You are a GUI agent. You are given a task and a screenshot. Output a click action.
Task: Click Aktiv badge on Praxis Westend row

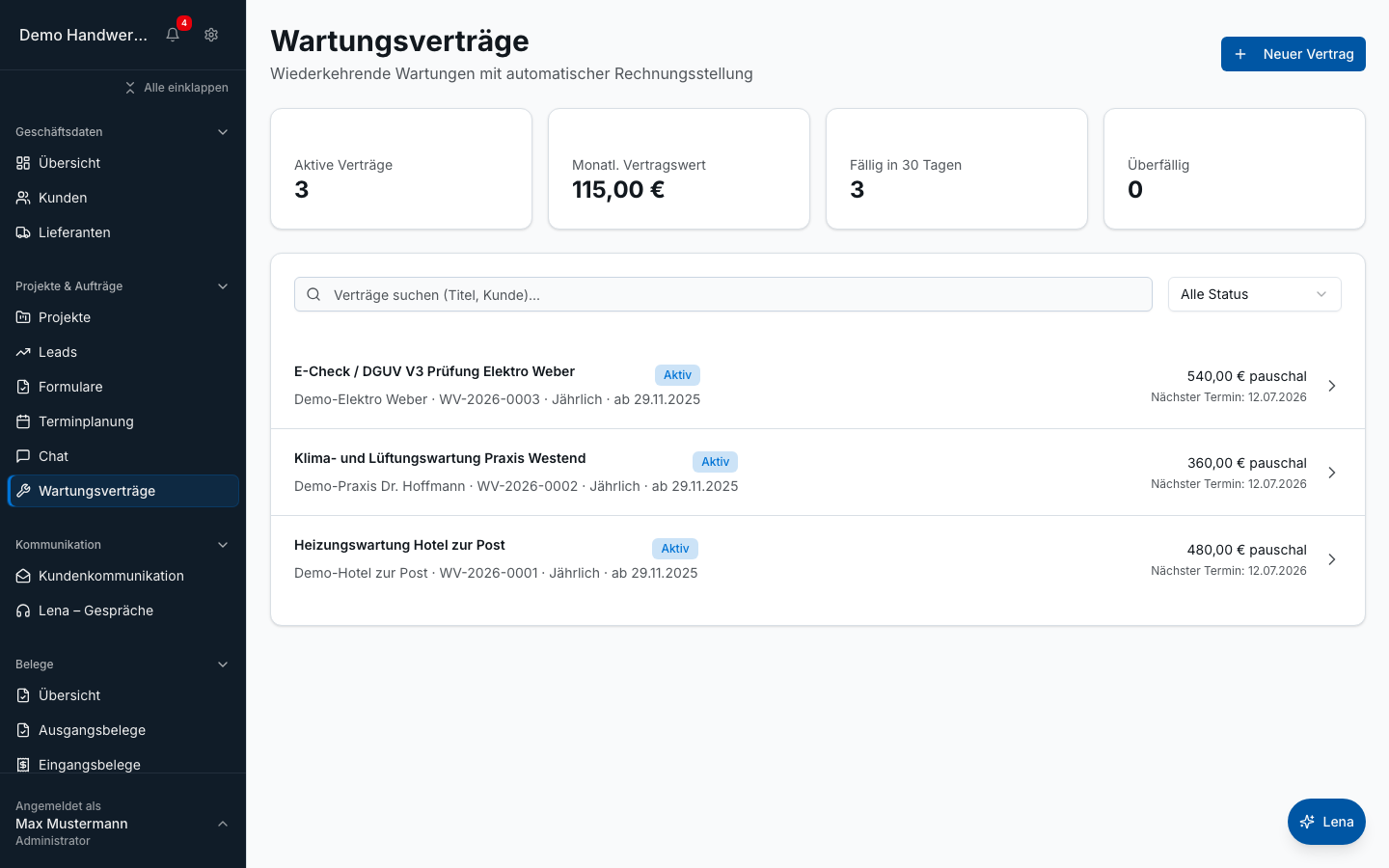coord(715,462)
